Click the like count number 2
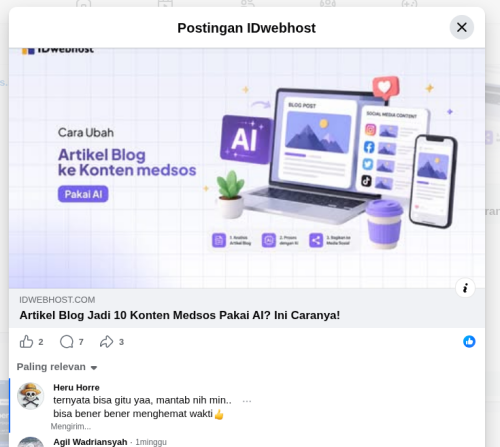The height and width of the screenshot is (447, 500). tap(41, 342)
